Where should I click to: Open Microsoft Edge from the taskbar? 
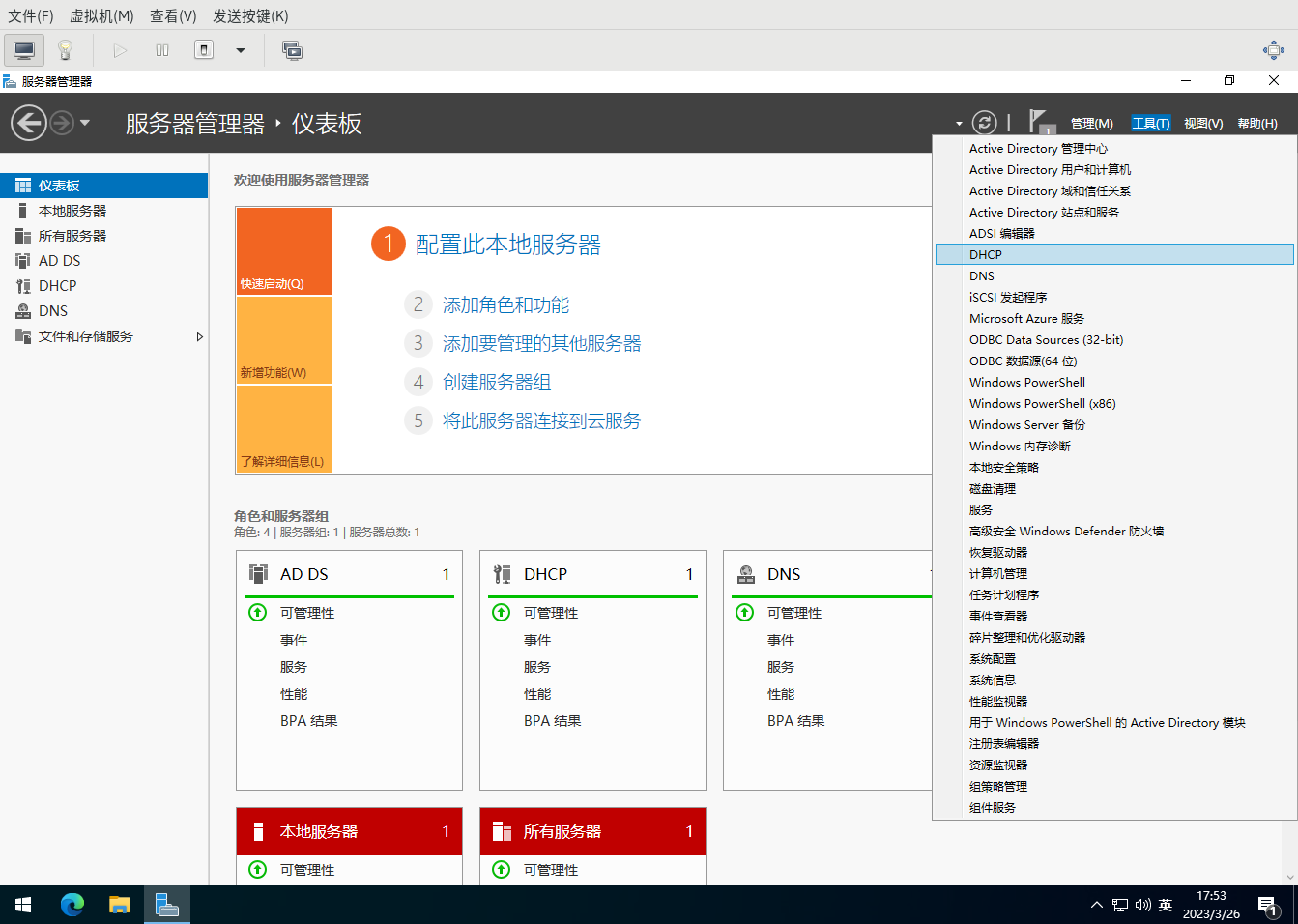[x=72, y=905]
